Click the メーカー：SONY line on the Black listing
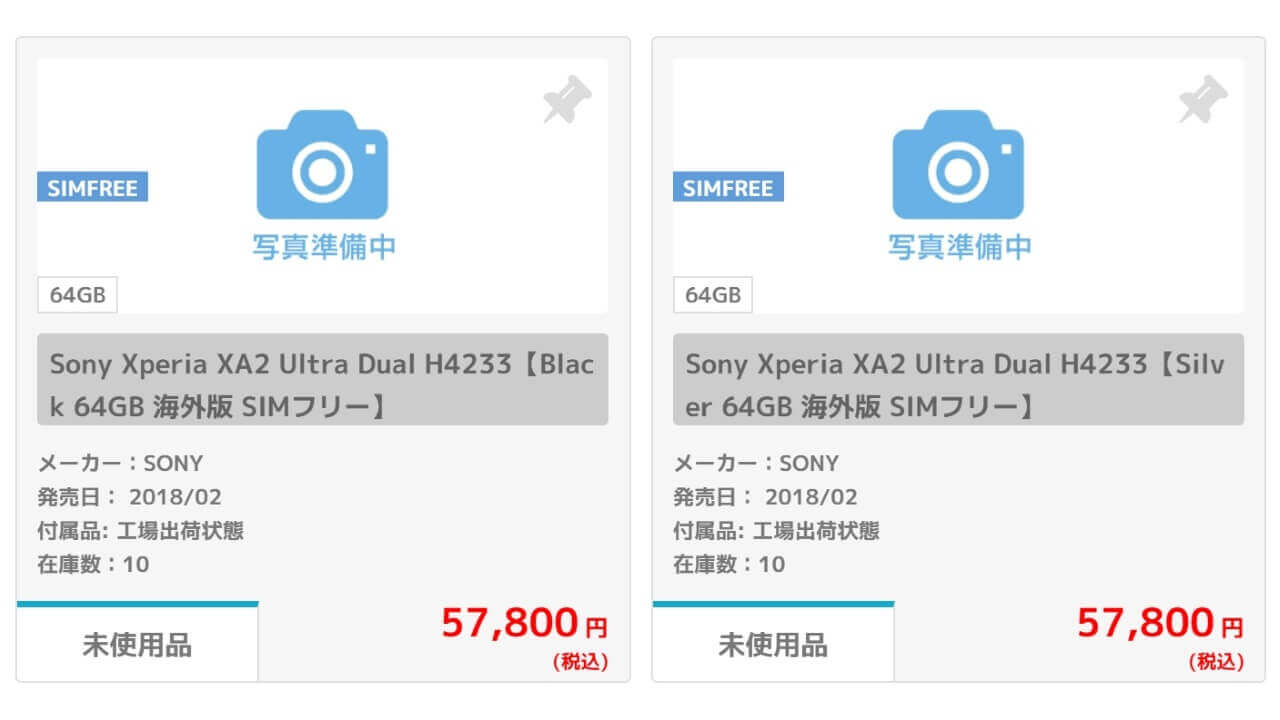Screen dimensions: 1280x720 pyautogui.click(x=120, y=463)
